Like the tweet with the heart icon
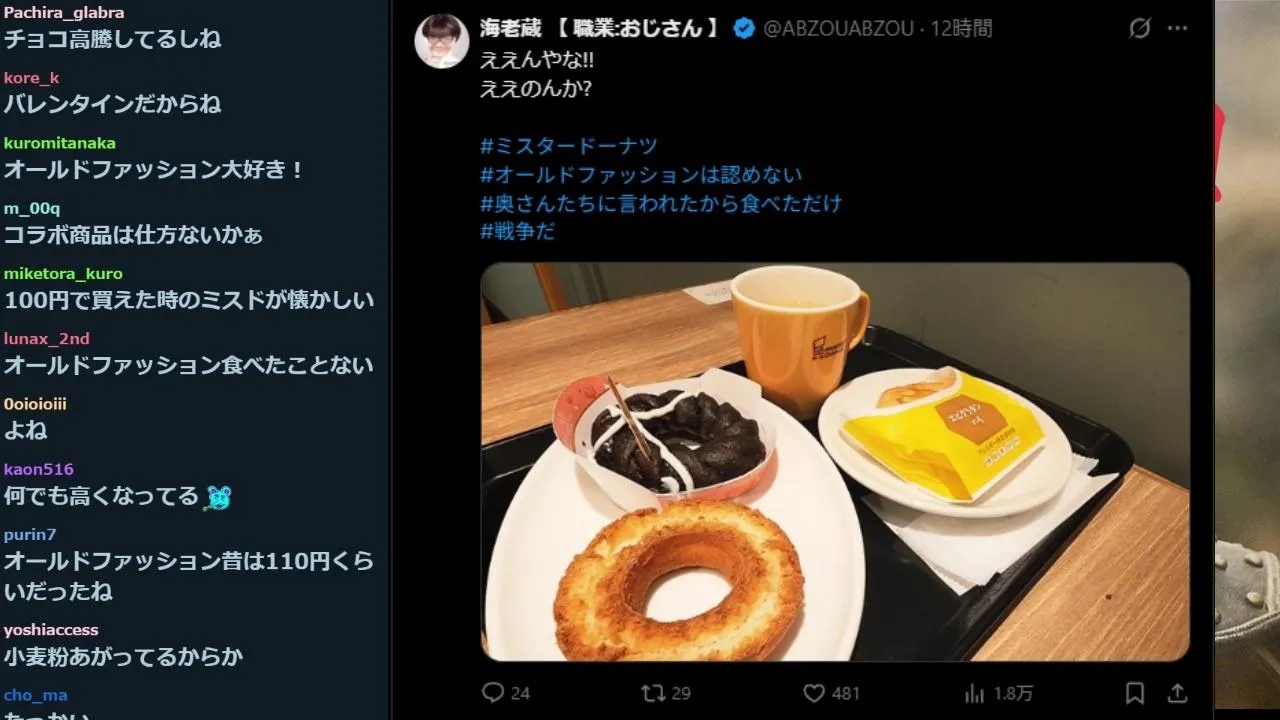This screenshot has width=1280, height=720. tap(814, 693)
